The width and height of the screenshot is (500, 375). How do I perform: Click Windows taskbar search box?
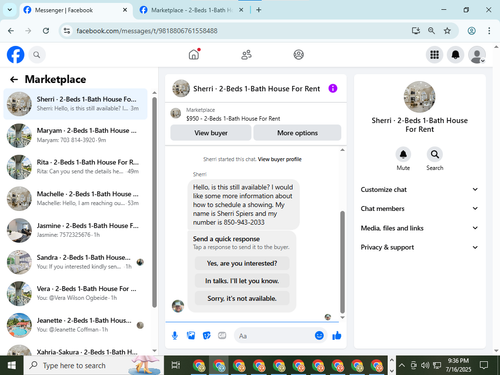click(93, 365)
